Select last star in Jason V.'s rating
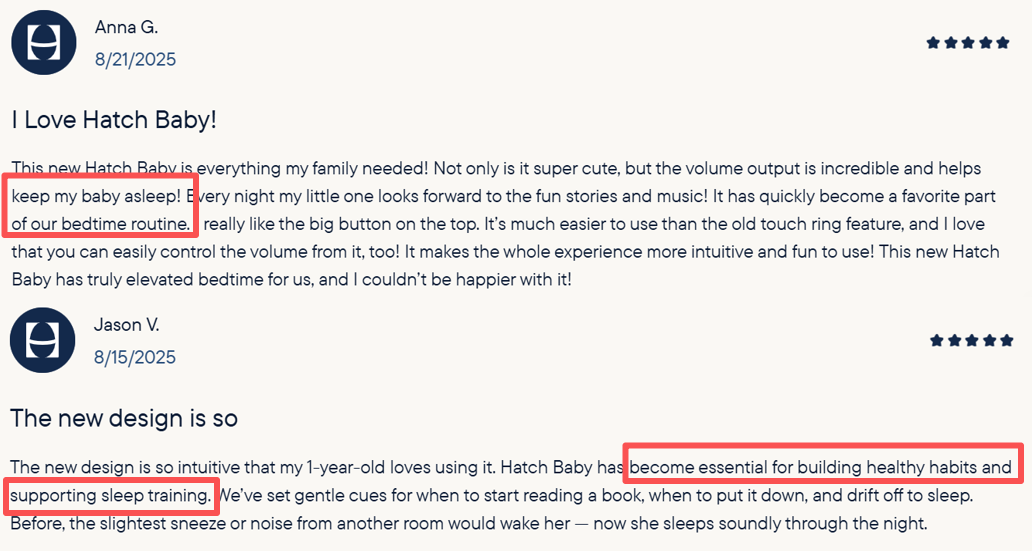Viewport: 1032px width, 551px height. tap(1006, 341)
